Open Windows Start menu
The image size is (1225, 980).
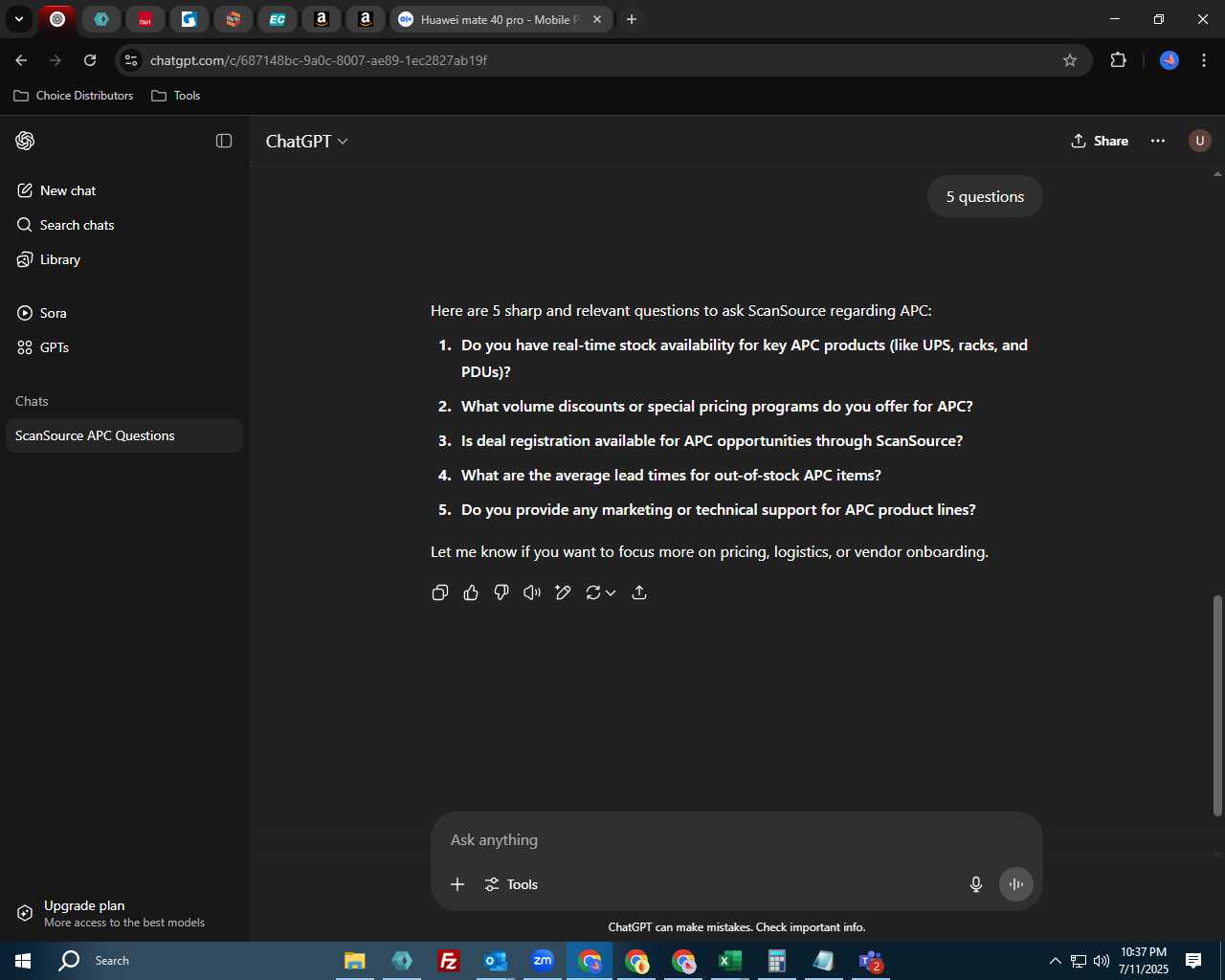pos(23,961)
